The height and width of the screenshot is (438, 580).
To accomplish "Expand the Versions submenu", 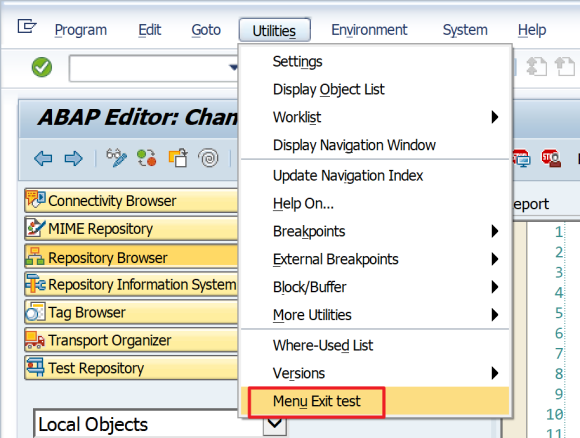I will (375, 373).
